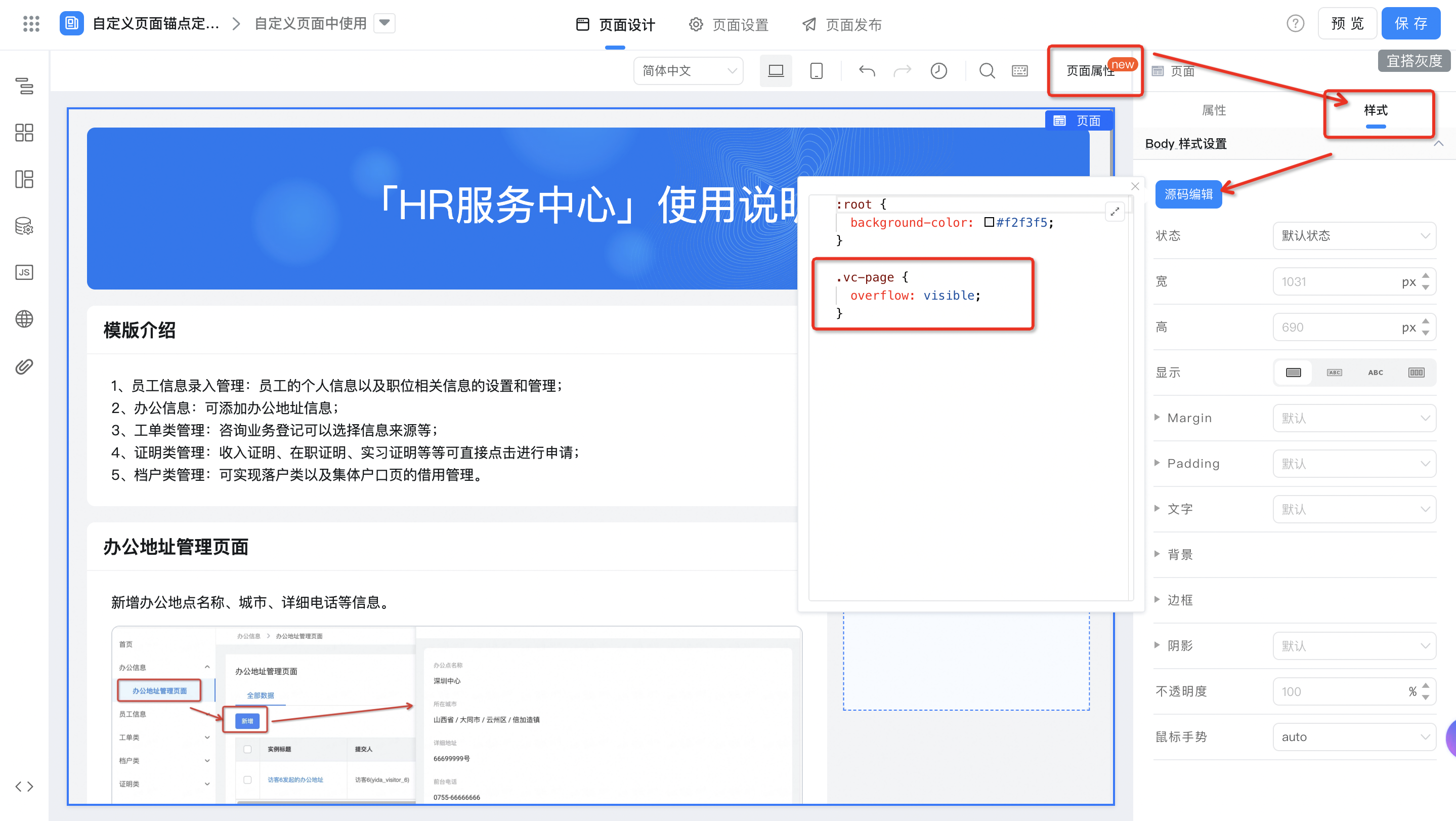Switch to the 页面发布 tab
The width and height of the screenshot is (1456, 821).
(842, 25)
